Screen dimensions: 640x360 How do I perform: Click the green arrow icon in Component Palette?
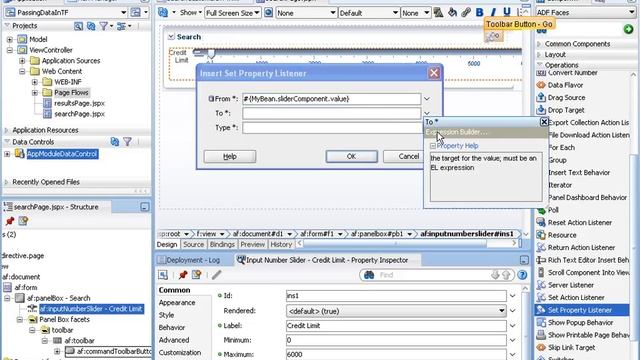(628, 29)
